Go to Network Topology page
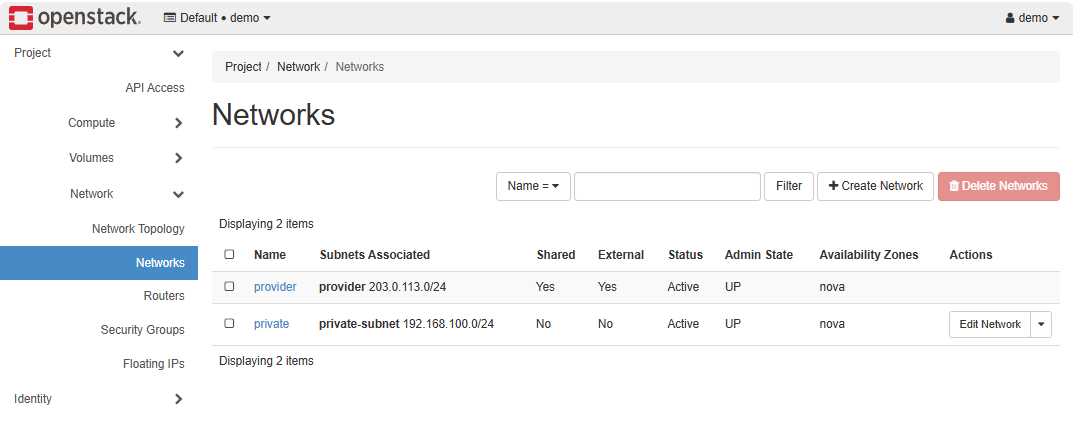1075x428 pixels. point(138,229)
